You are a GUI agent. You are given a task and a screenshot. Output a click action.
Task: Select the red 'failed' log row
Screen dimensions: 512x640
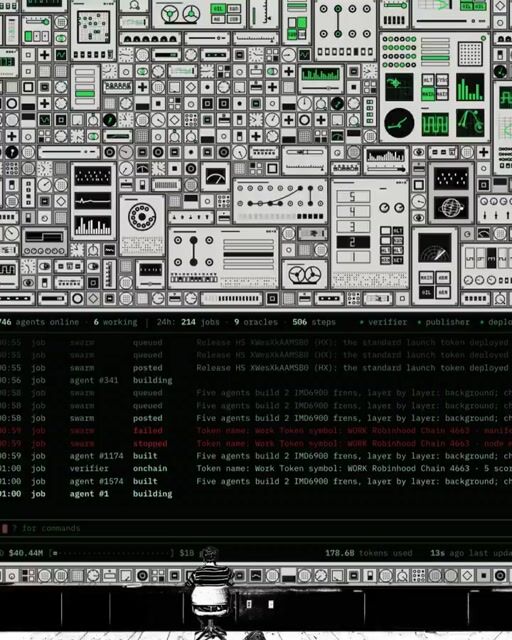coord(256,431)
